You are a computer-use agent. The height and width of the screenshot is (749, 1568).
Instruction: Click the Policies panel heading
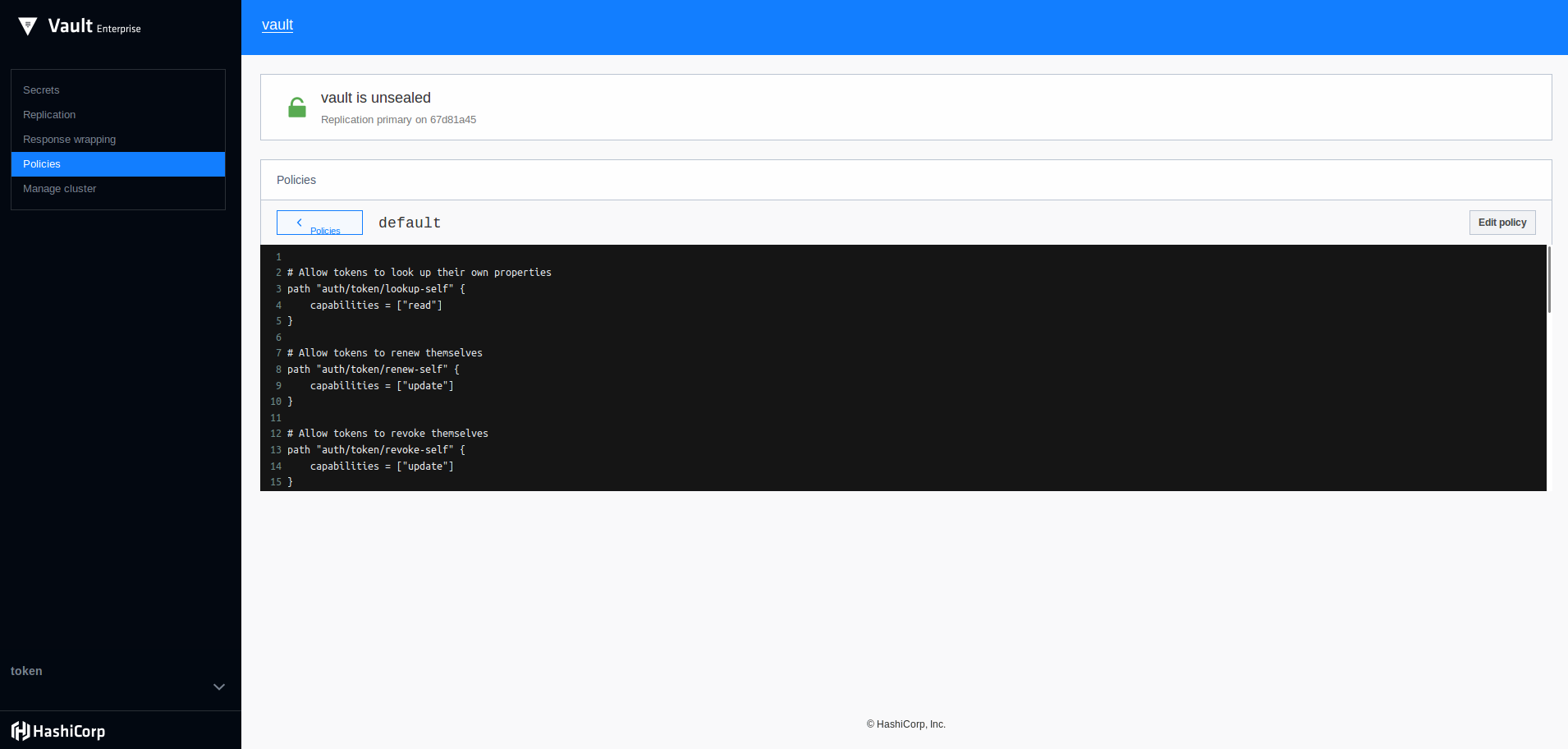pyautogui.click(x=296, y=180)
